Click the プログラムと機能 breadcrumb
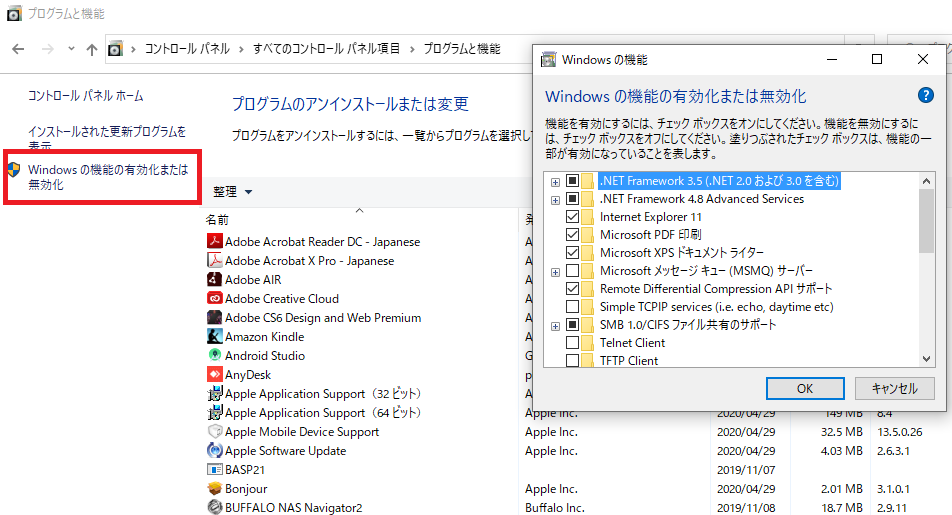 (x=462, y=49)
